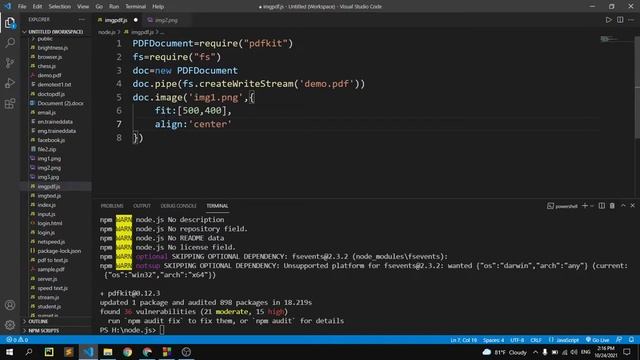Split the terminal pane
Screen dimensions: 640x360
[x=602, y=206]
